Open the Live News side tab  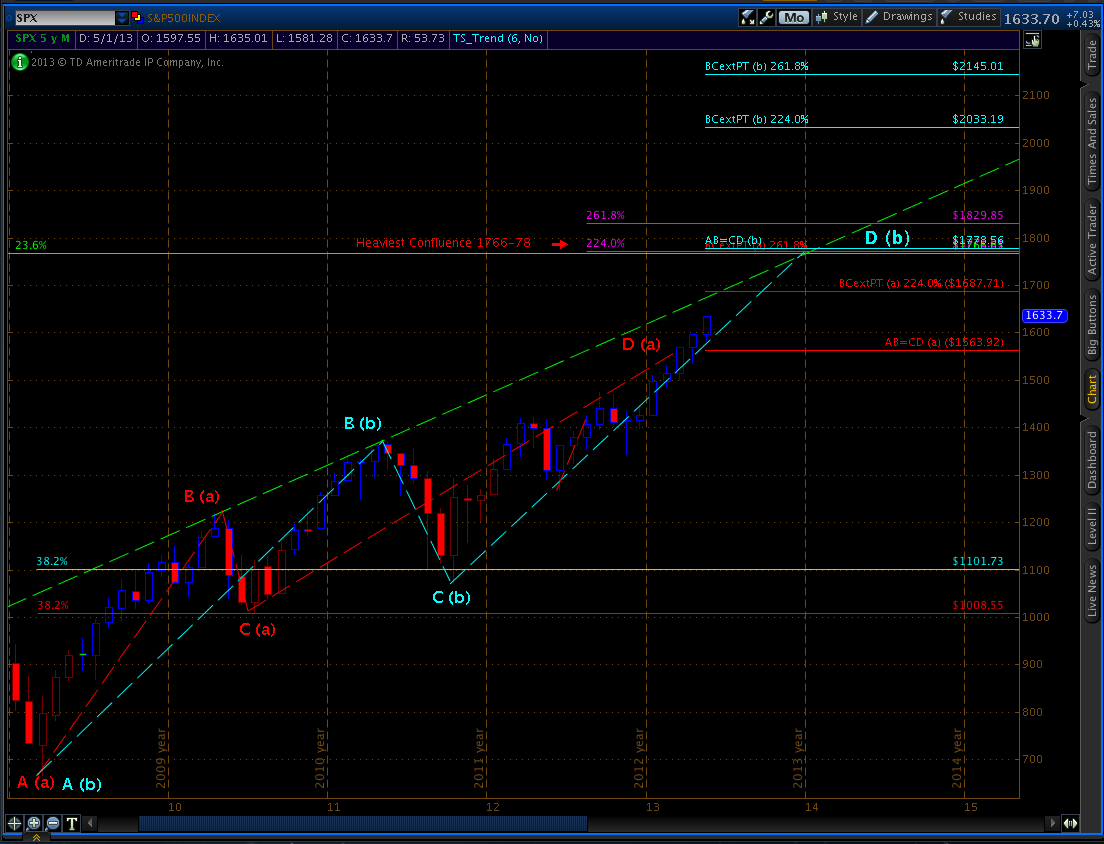(x=1092, y=591)
